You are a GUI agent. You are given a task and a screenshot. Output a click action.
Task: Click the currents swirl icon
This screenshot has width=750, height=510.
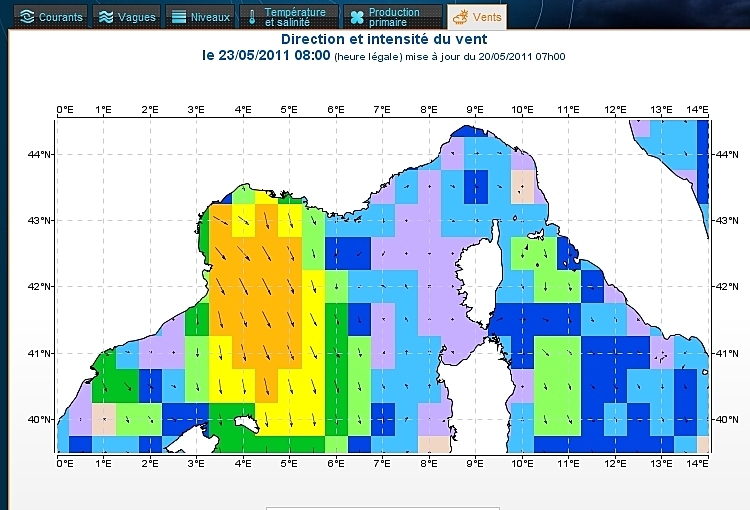[x=27, y=17]
